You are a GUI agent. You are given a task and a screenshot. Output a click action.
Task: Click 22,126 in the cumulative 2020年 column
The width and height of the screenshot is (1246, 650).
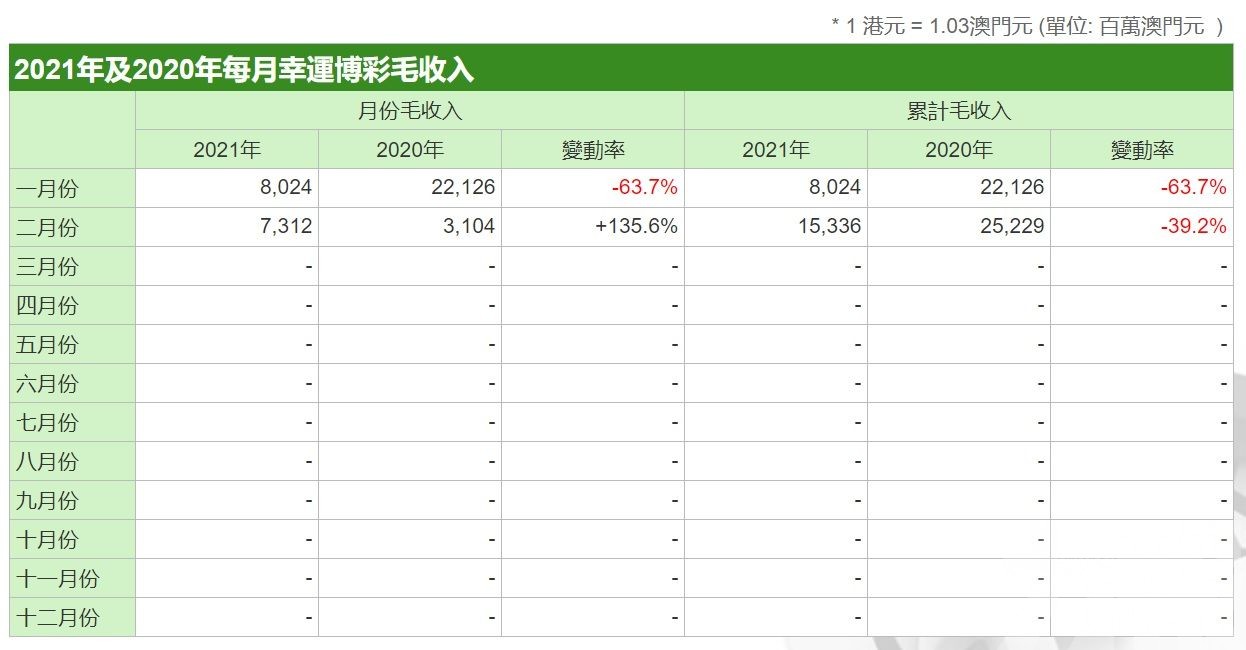[1013, 188]
